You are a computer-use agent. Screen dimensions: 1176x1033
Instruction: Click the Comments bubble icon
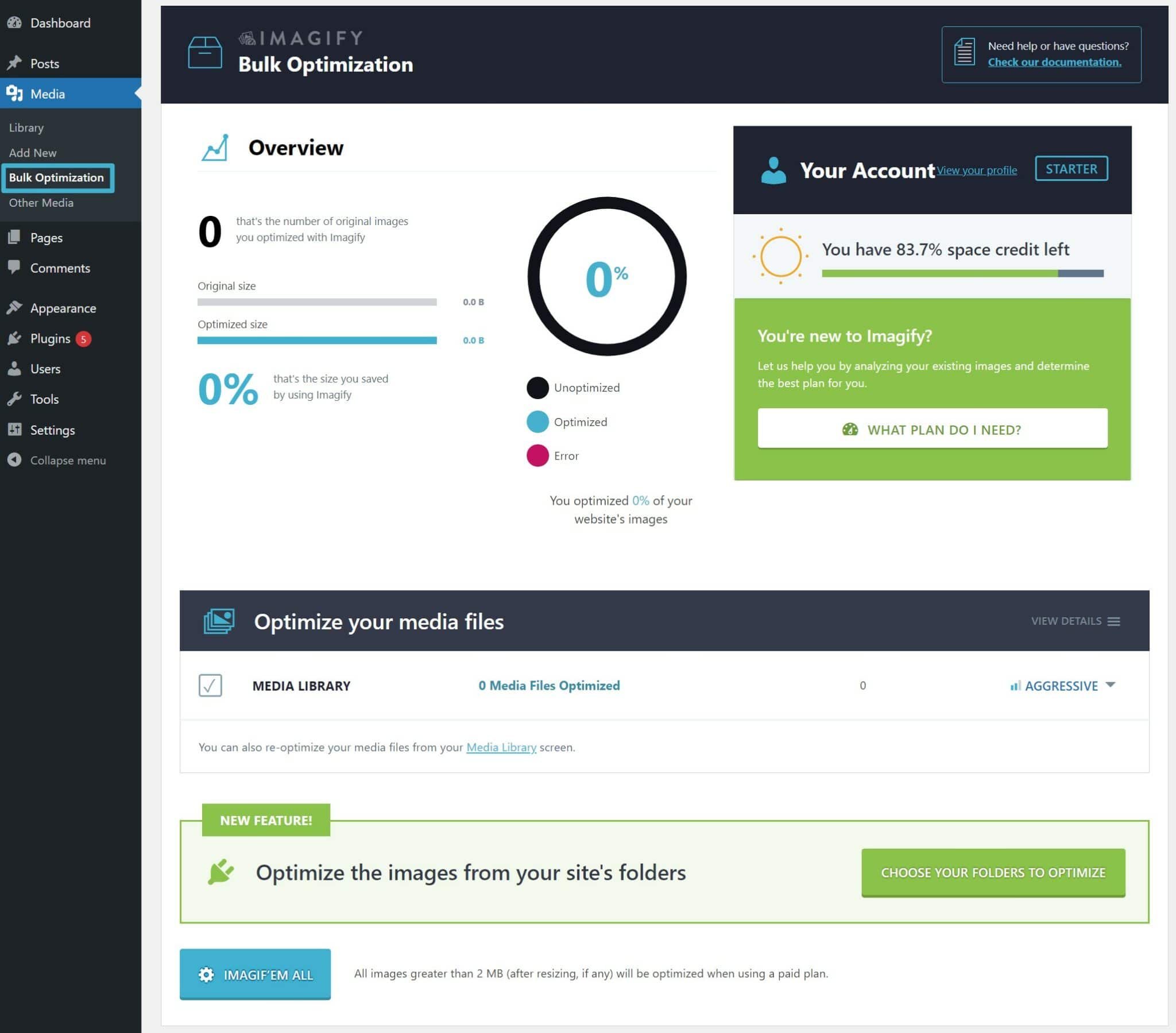coord(14,268)
